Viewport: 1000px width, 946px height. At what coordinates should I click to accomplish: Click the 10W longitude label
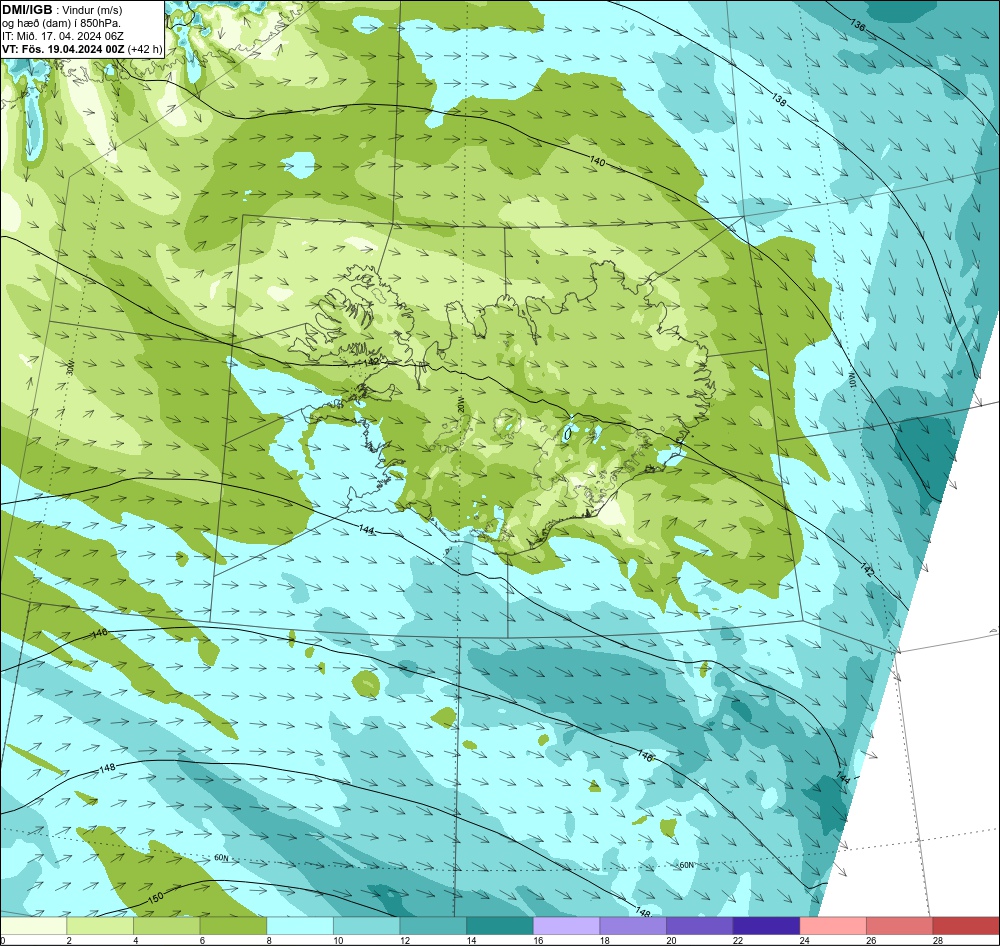[x=851, y=380]
